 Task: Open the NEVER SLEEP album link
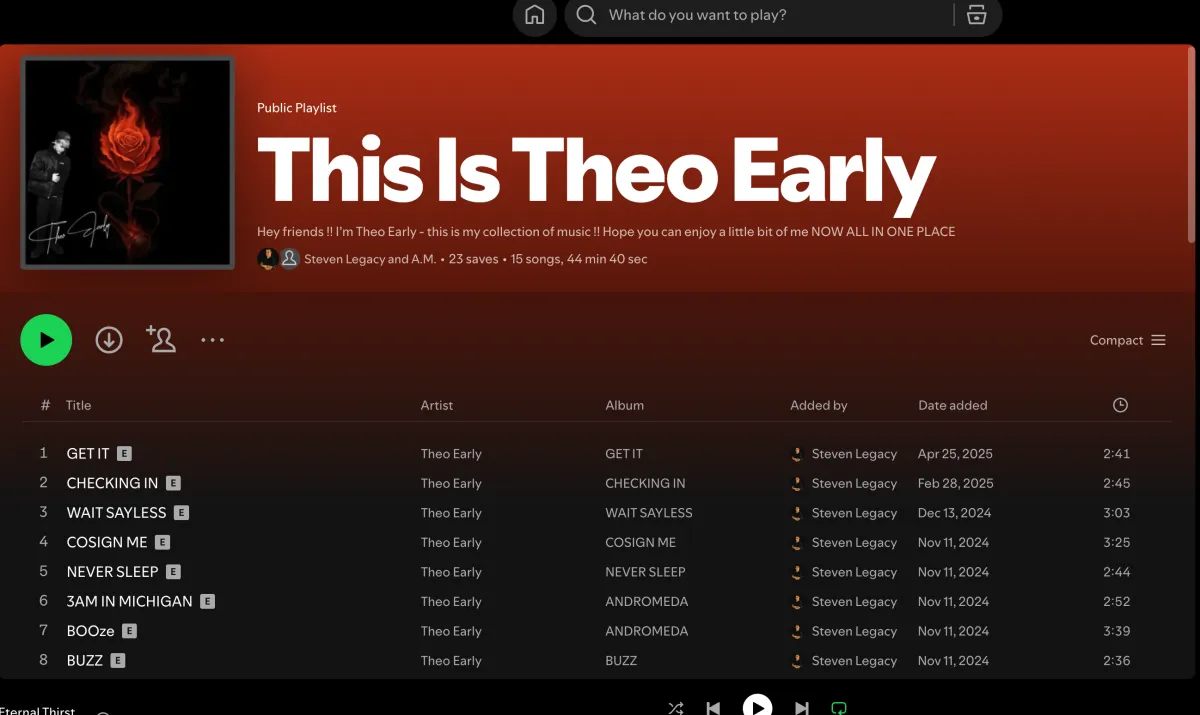pos(645,572)
